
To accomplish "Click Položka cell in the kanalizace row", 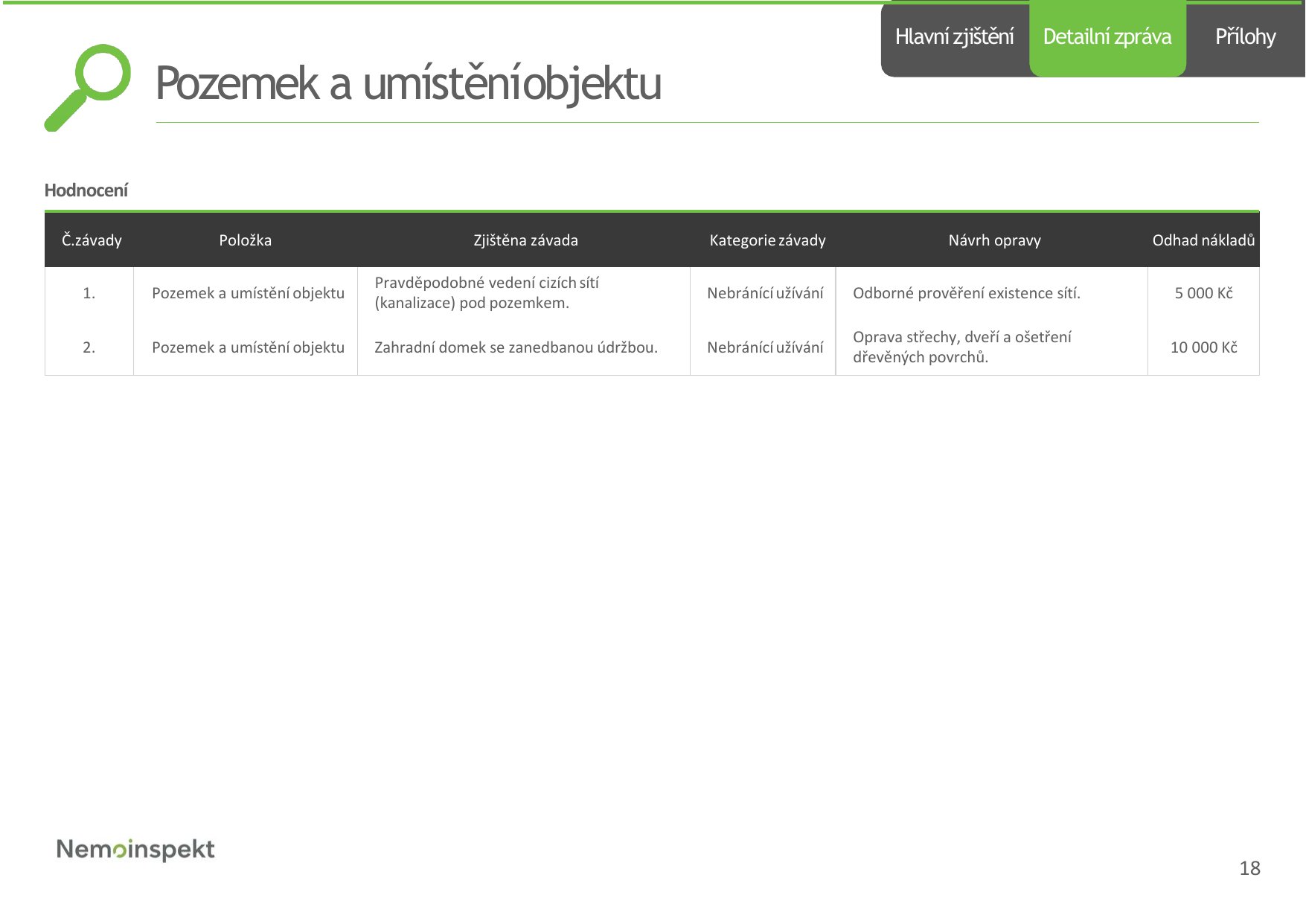I will [x=248, y=293].
